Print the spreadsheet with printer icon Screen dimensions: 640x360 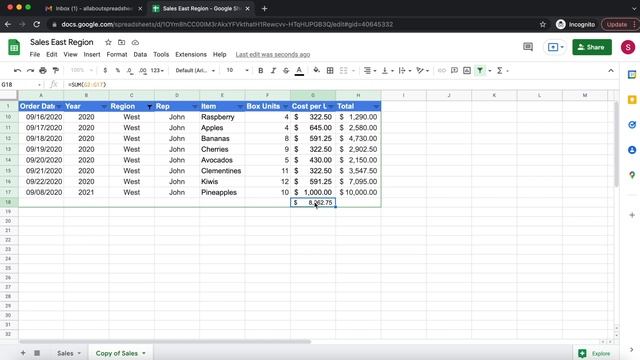click(43, 71)
